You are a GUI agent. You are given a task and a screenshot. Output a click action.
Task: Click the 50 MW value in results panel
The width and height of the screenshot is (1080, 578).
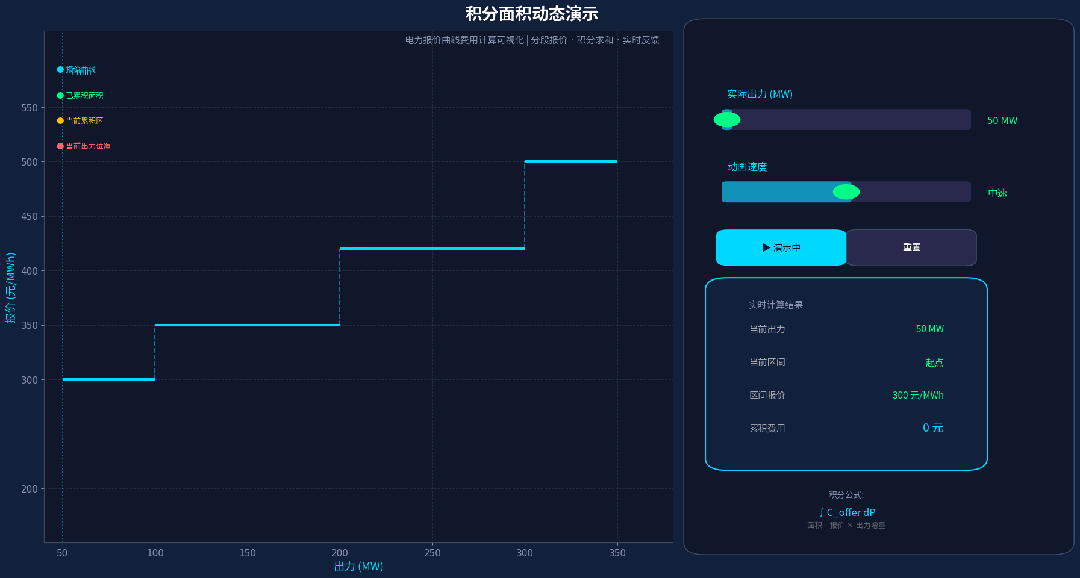pyautogui.click(x=930, y=329)
